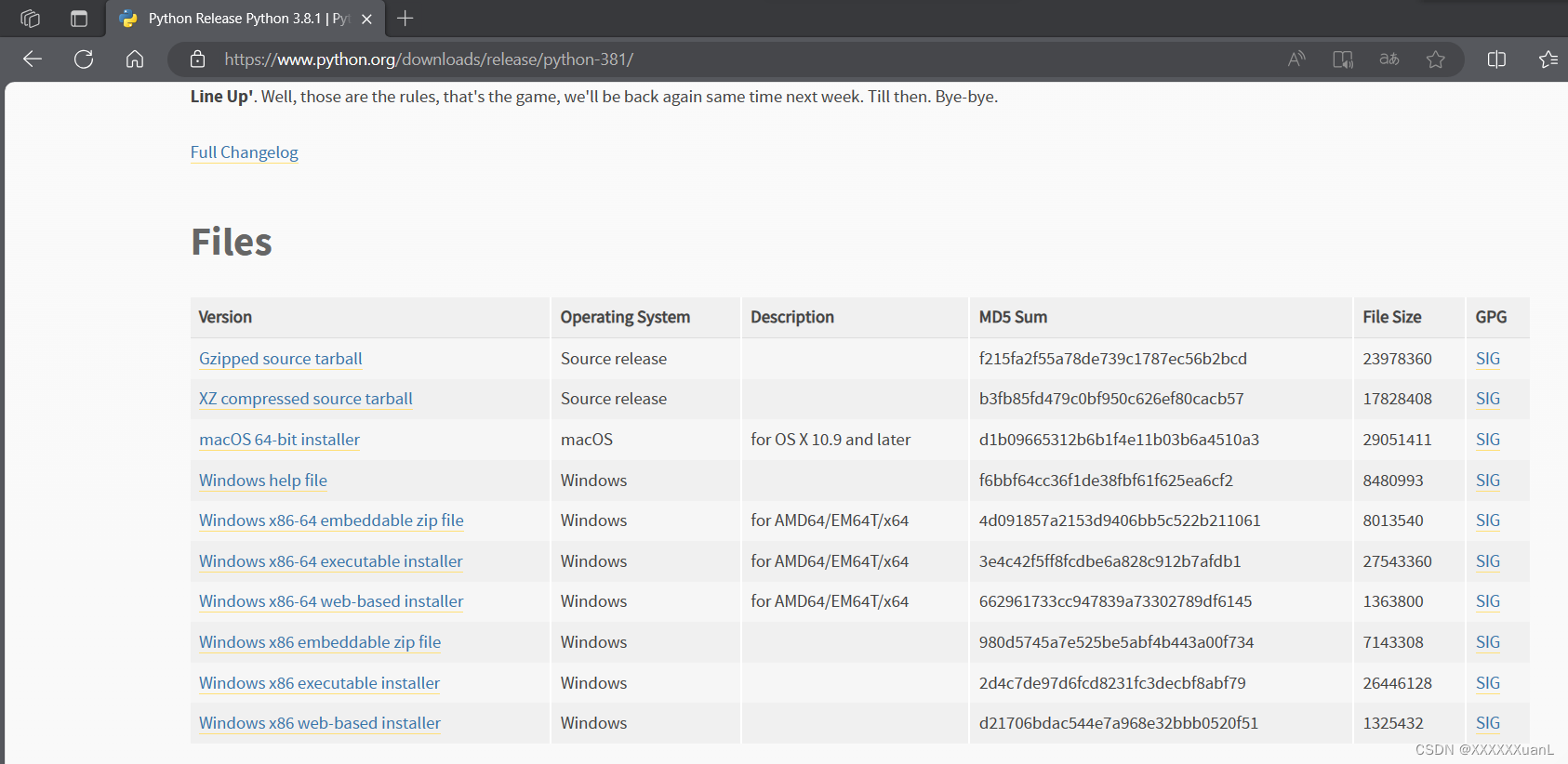Select MD5 d1b09665312b6b1f4e11b03b6a4510a3
Screen dimensions: 1568x764
click(1119, 440)
